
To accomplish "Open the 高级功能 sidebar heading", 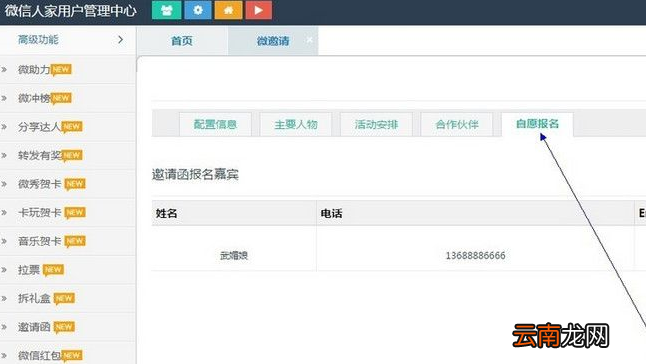I will click(38, 40).
